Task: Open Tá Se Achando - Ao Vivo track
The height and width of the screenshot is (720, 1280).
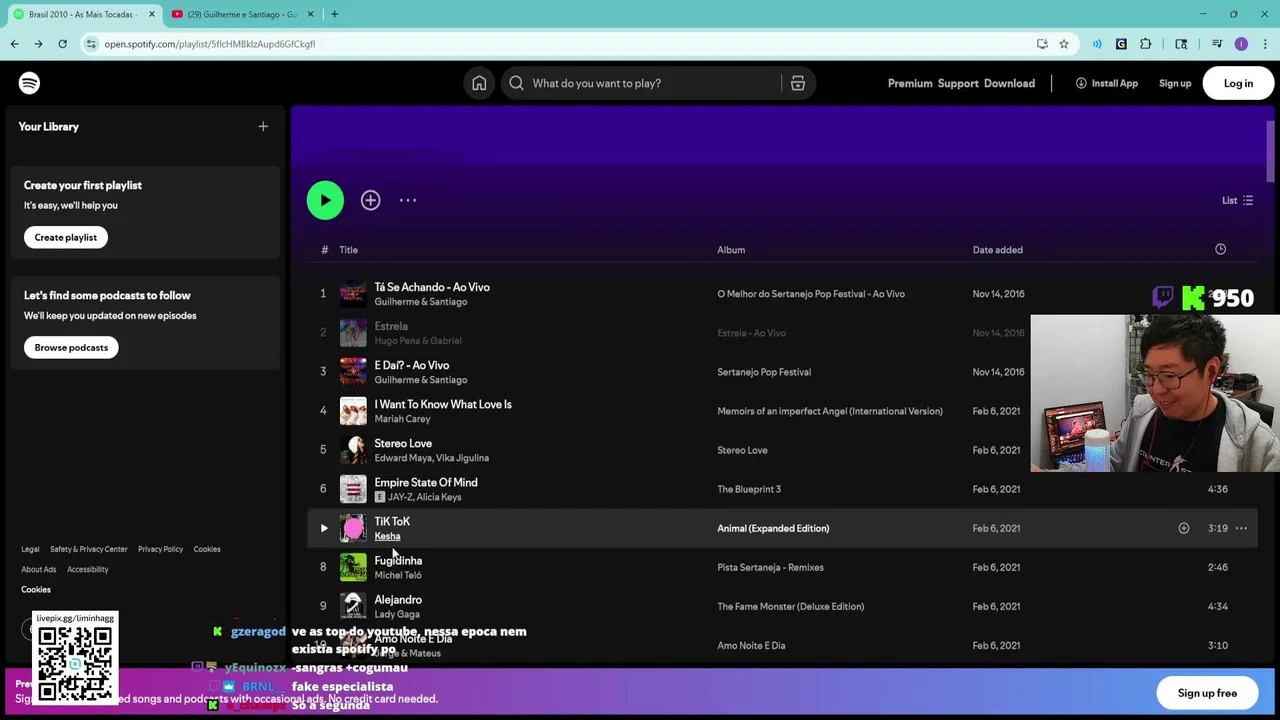Action: coord(432,287)
